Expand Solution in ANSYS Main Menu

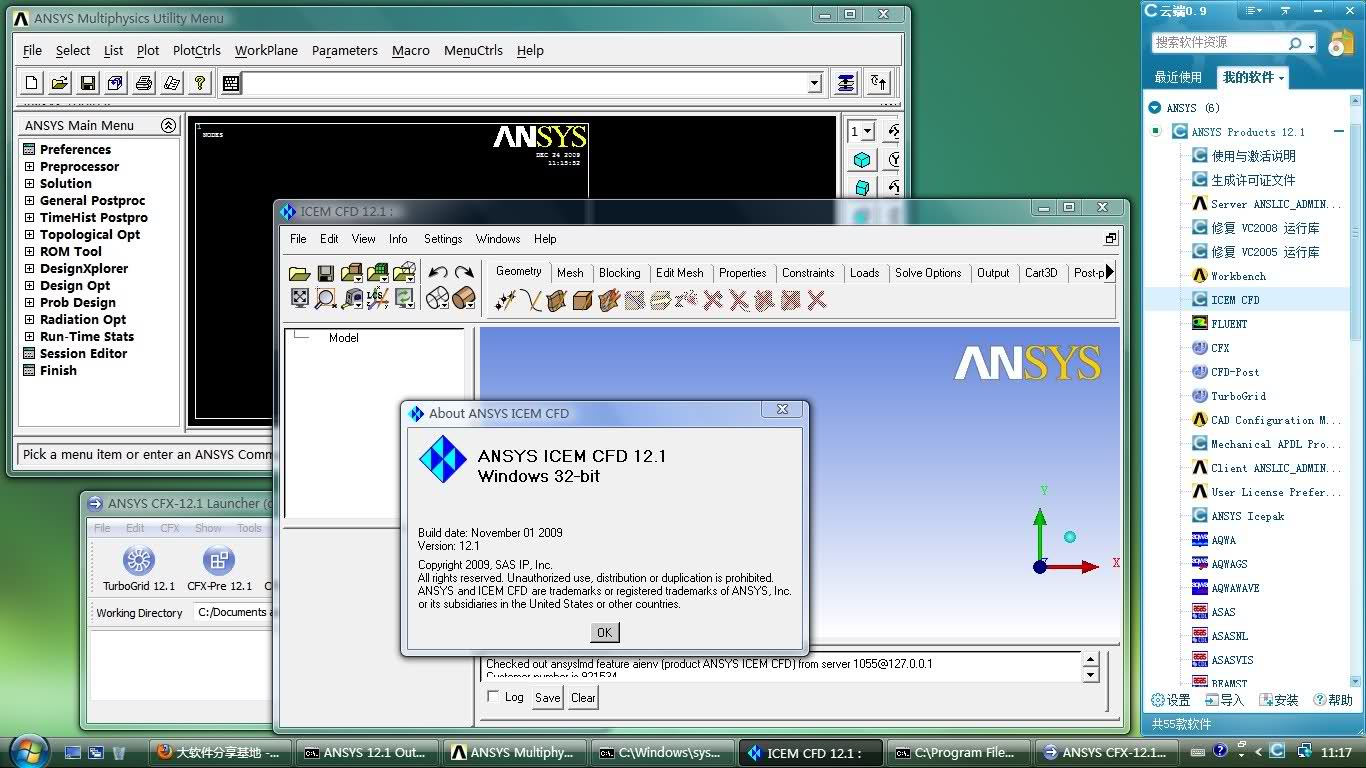(30, 184)
